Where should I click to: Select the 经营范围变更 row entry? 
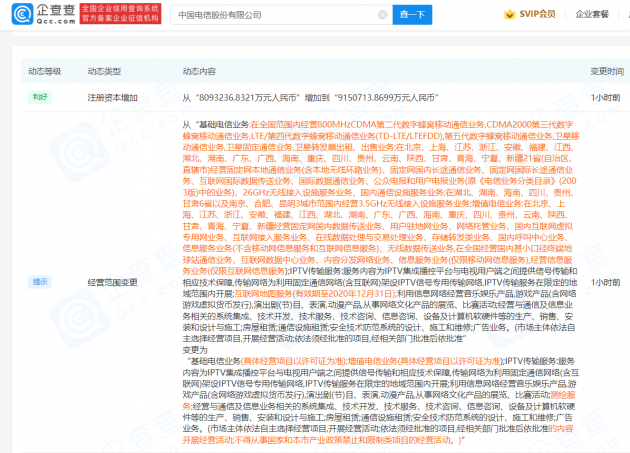[x=112, y=282]
